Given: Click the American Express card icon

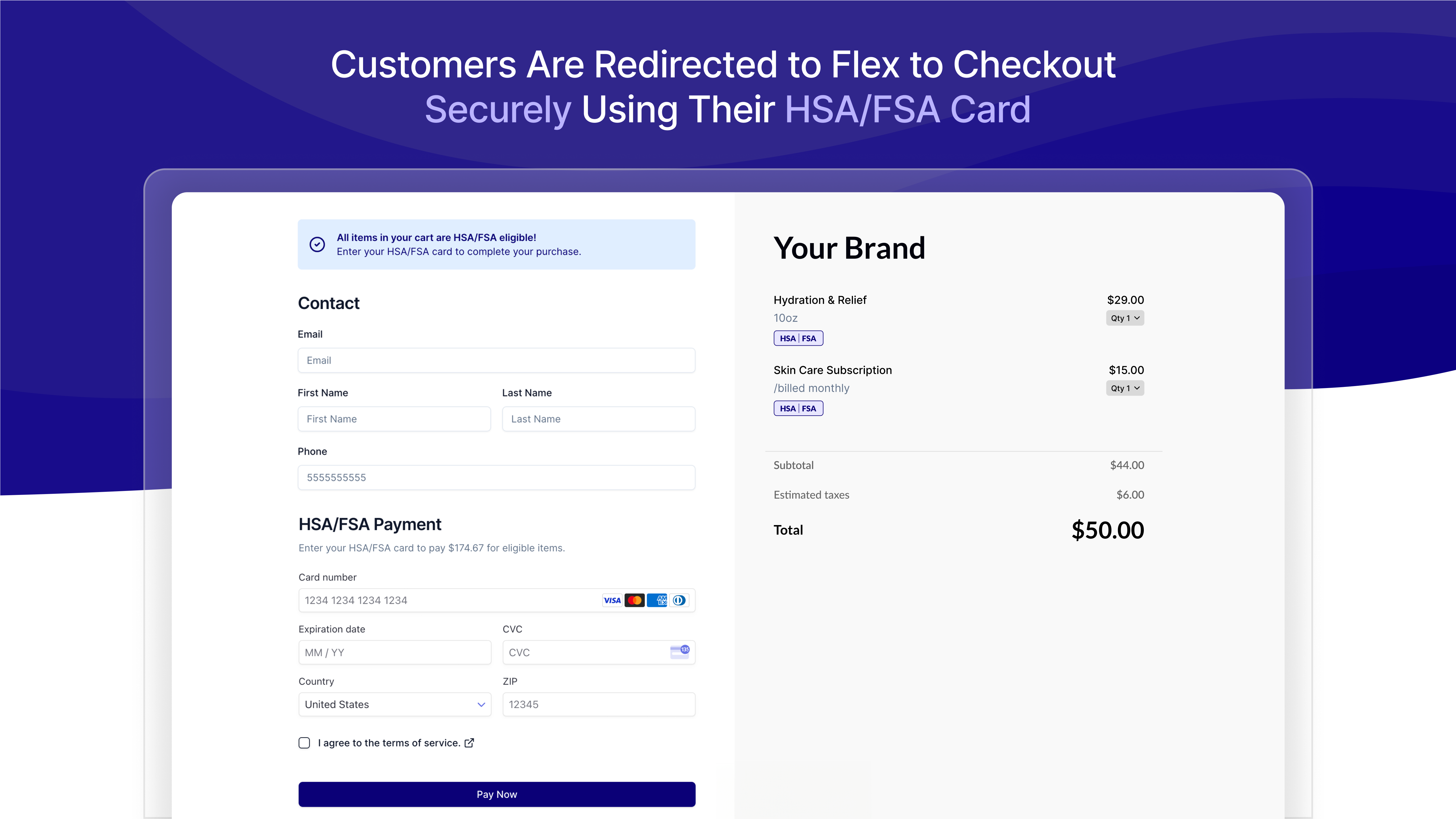Looking at the screenshot, I should tap(657, 600).
